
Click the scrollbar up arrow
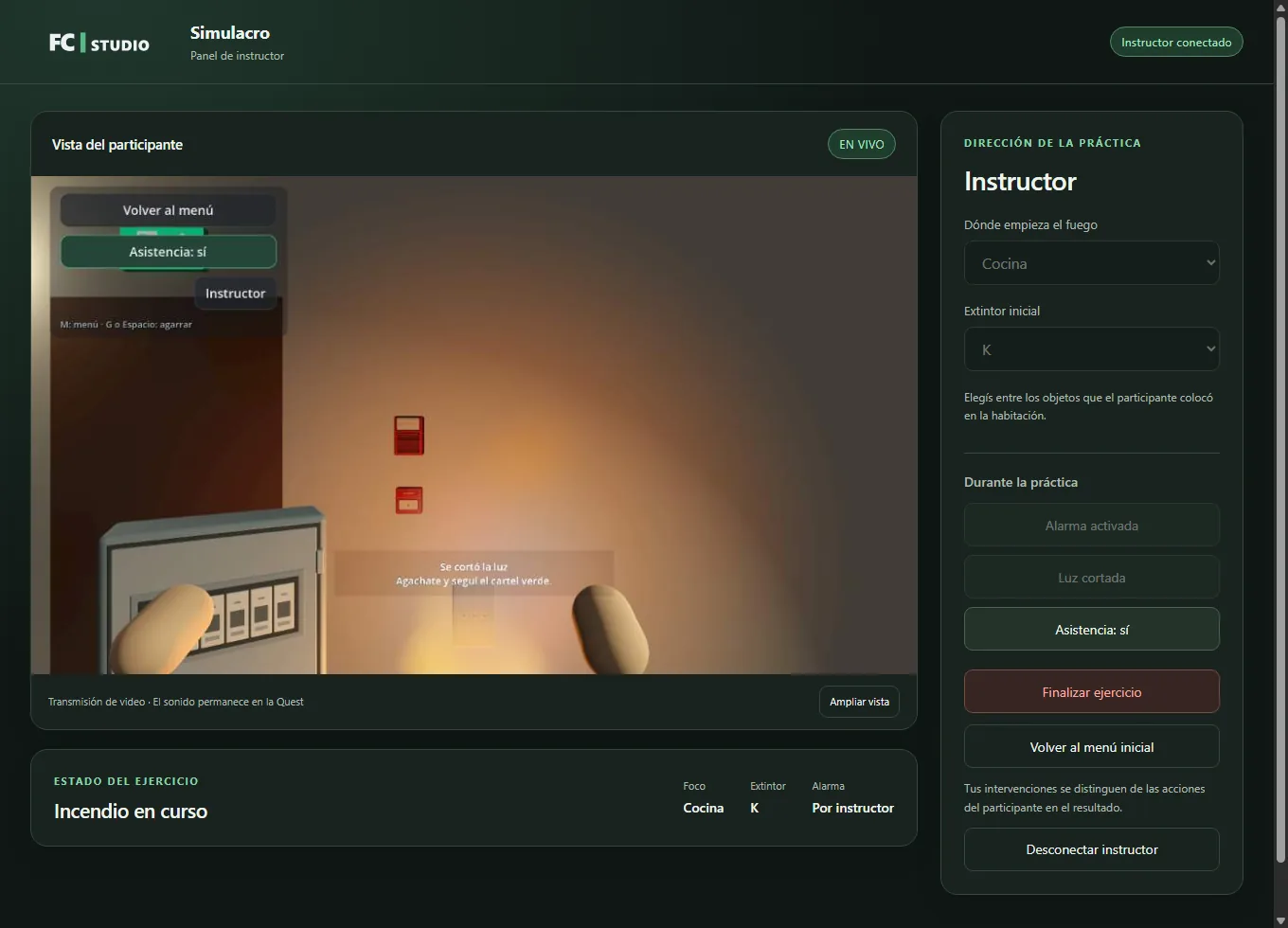tap(1280, 8)
